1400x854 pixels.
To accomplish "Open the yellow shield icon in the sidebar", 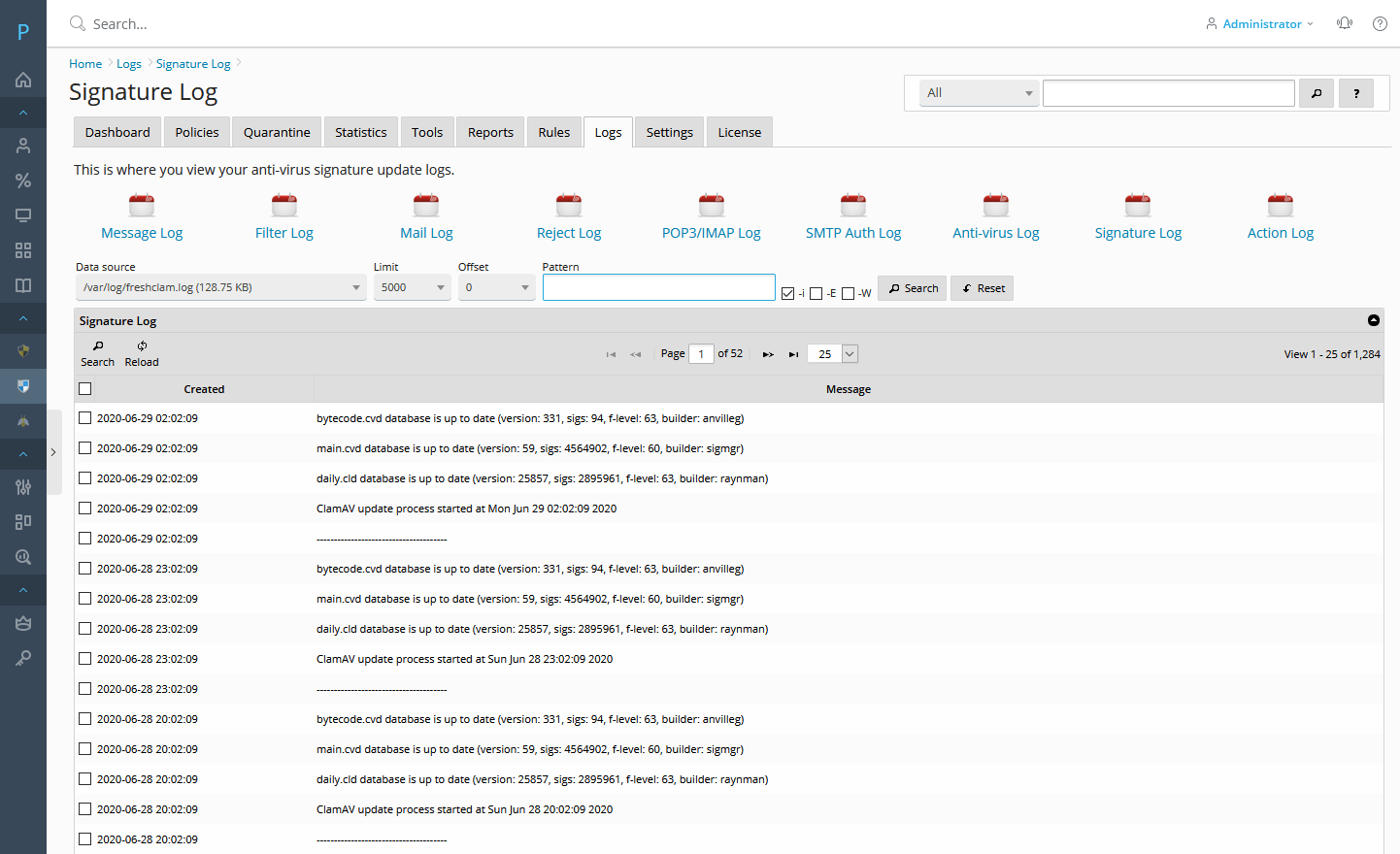I will pos(23,351).
